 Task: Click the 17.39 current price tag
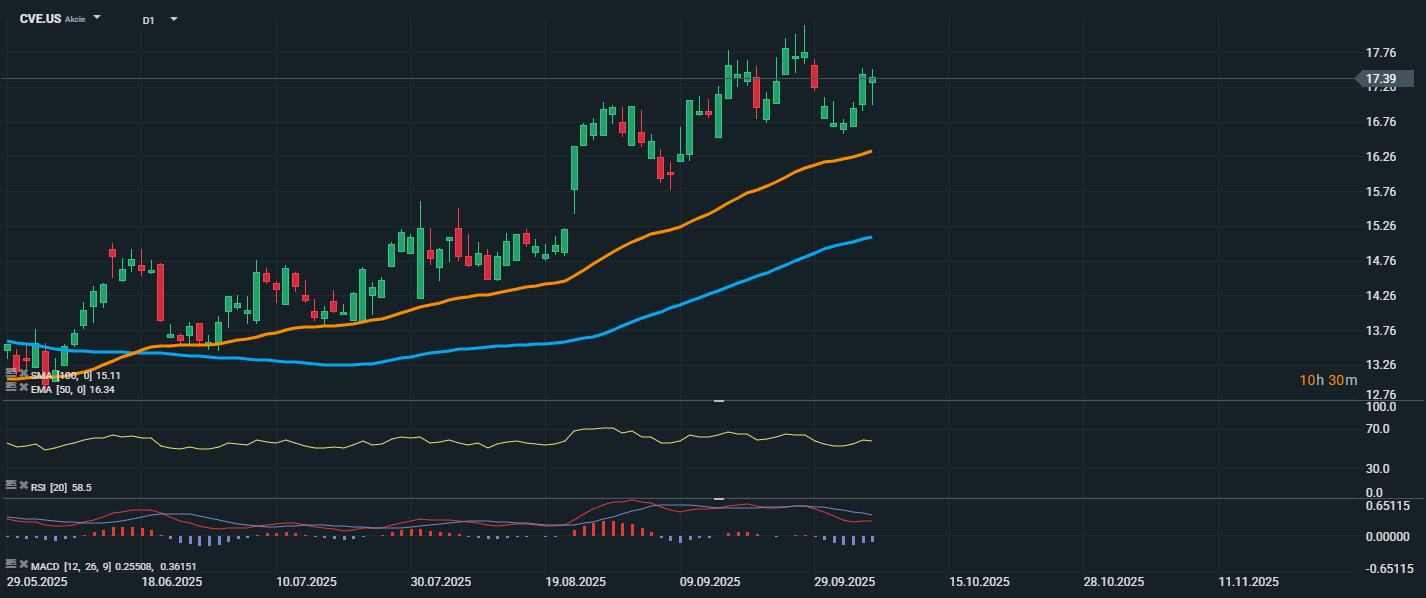[x=1381, y=79]
